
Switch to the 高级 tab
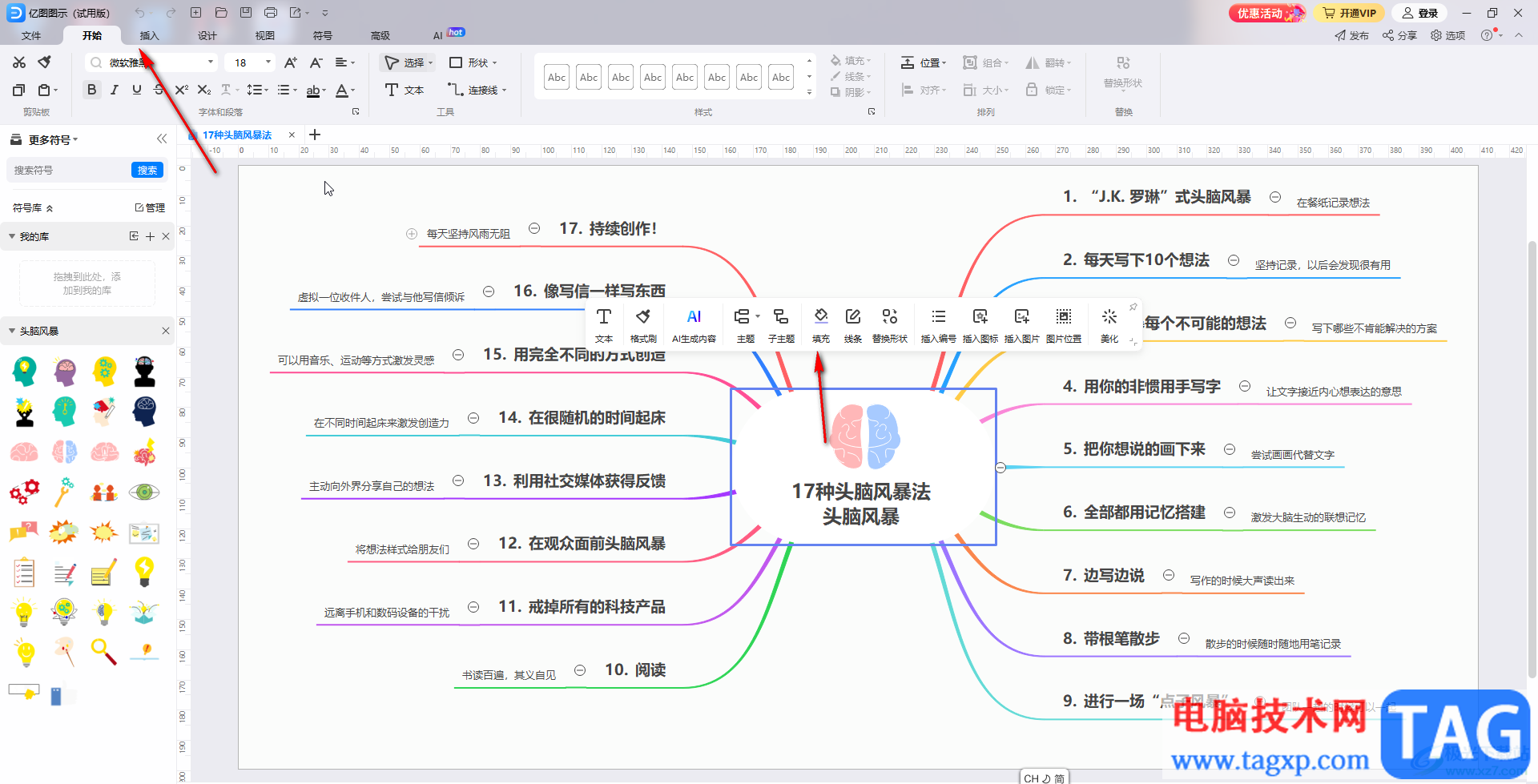[x=380, y=35]
